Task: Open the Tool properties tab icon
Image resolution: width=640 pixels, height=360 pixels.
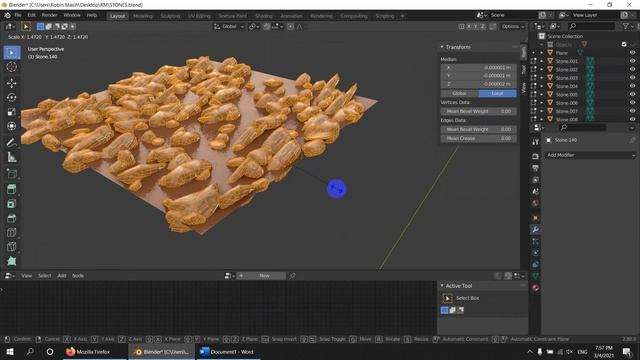Action: (536, 142)
